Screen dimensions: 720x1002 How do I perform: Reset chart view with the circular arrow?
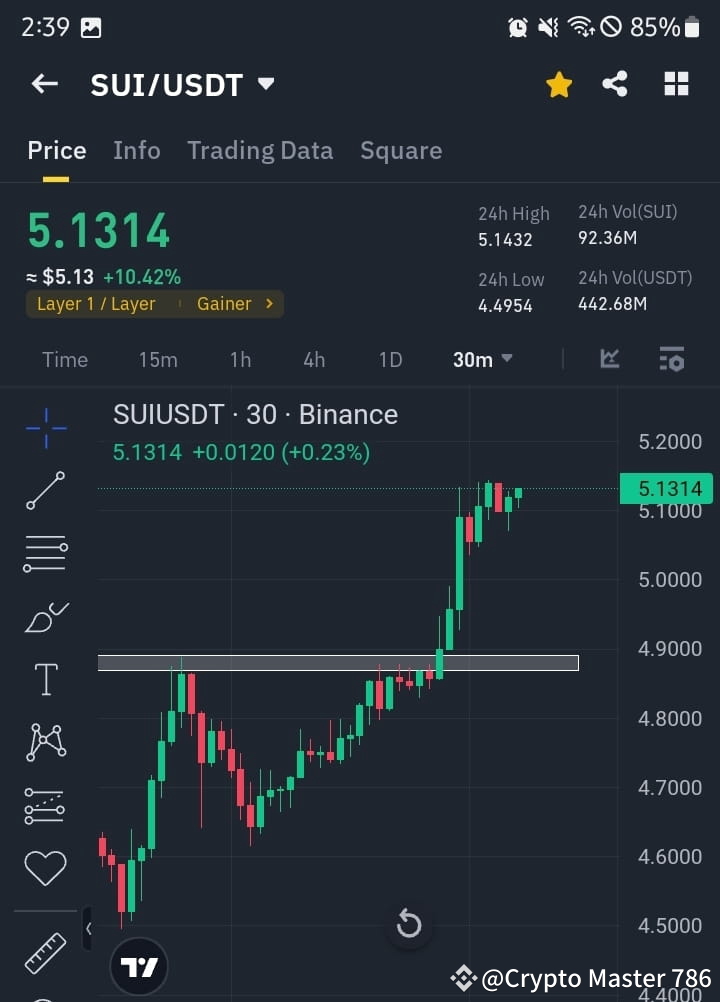tap(409, 924)
